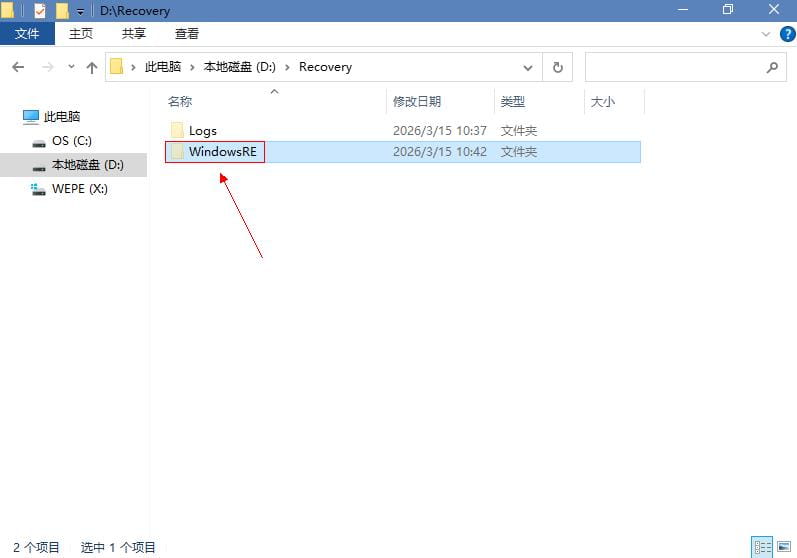Select OS (C:) drive in navigation pane

pos(72,141)
